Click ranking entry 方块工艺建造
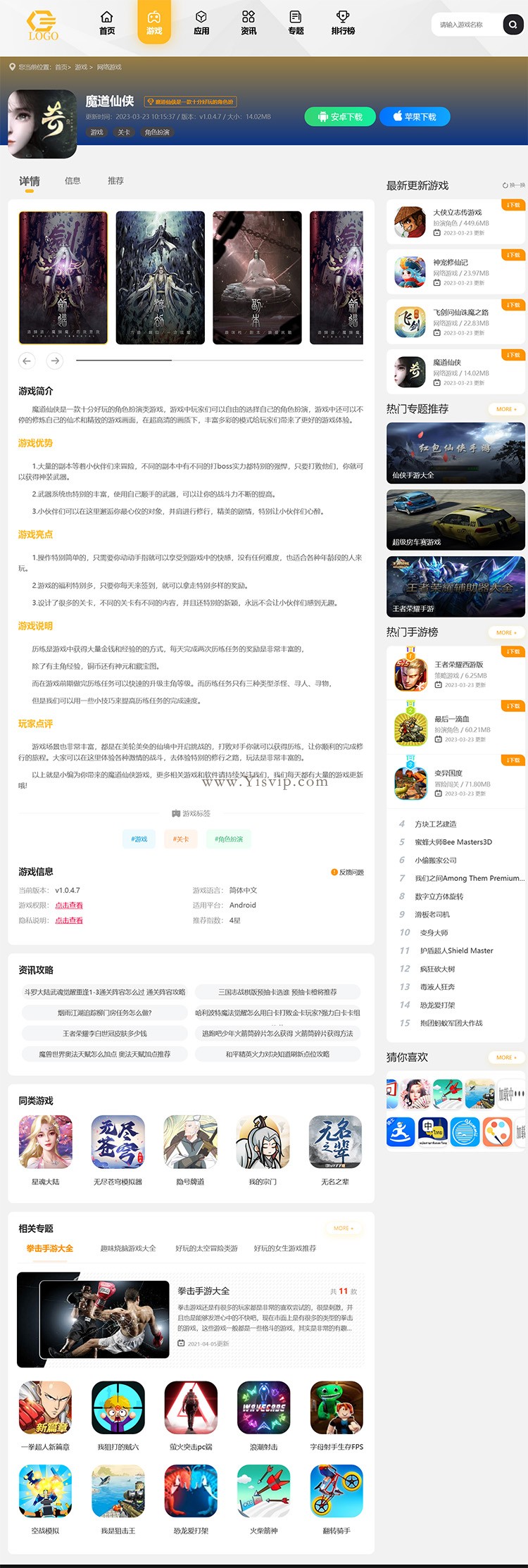This screenshot has height=1568, width=528. click(x=435, y=824)
